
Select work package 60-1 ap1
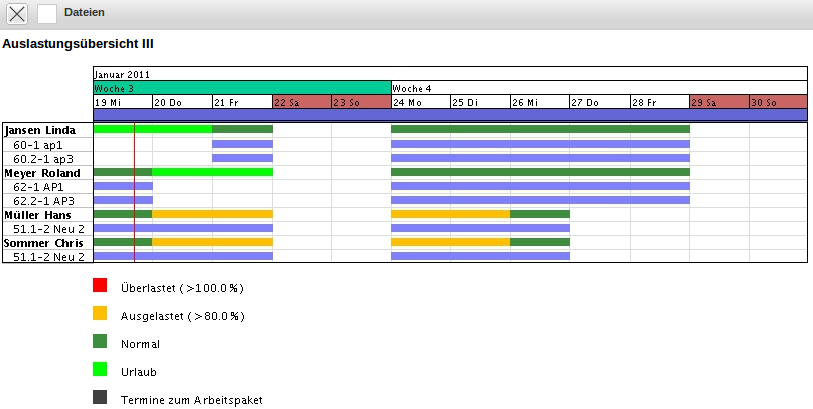37,144
